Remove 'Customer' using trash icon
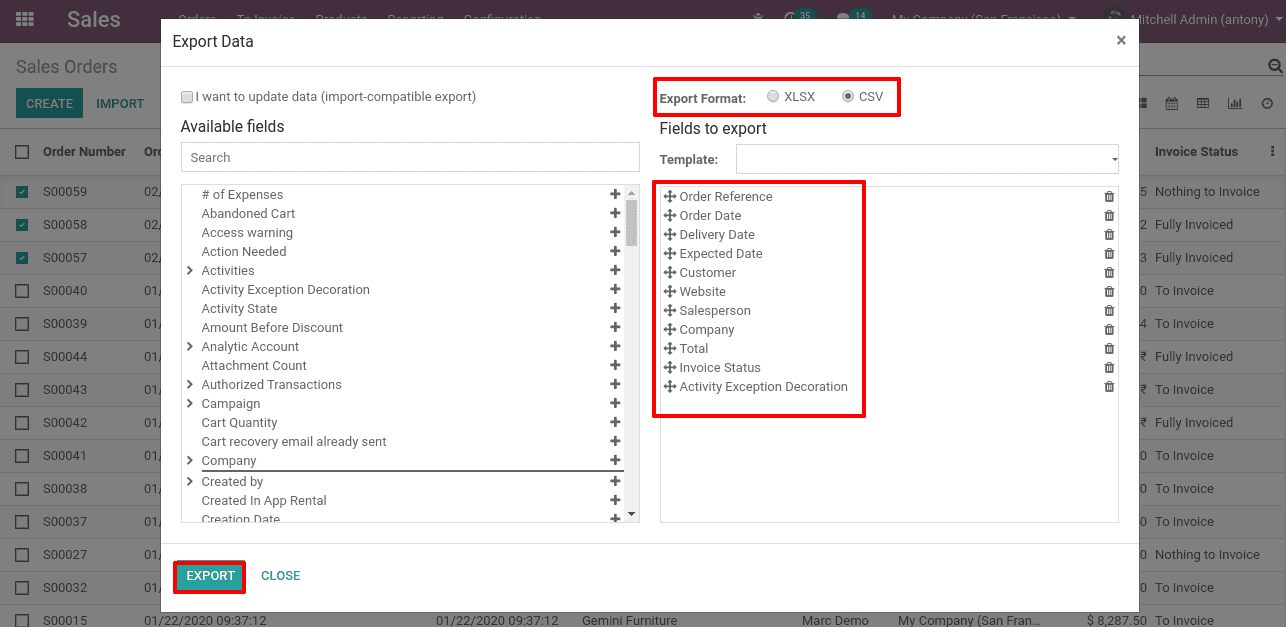 (x=1109, y=273)
